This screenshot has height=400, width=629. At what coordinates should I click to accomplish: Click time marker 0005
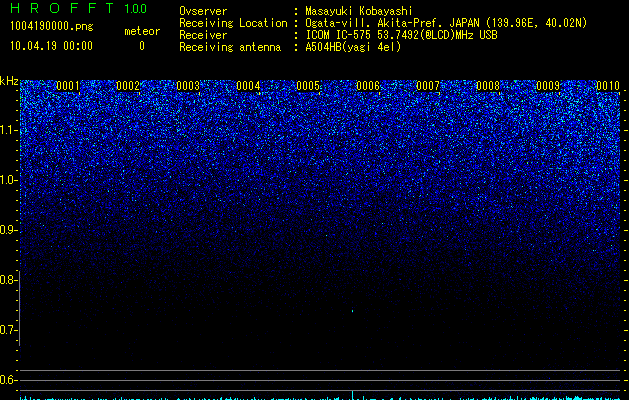click(308, 86)
